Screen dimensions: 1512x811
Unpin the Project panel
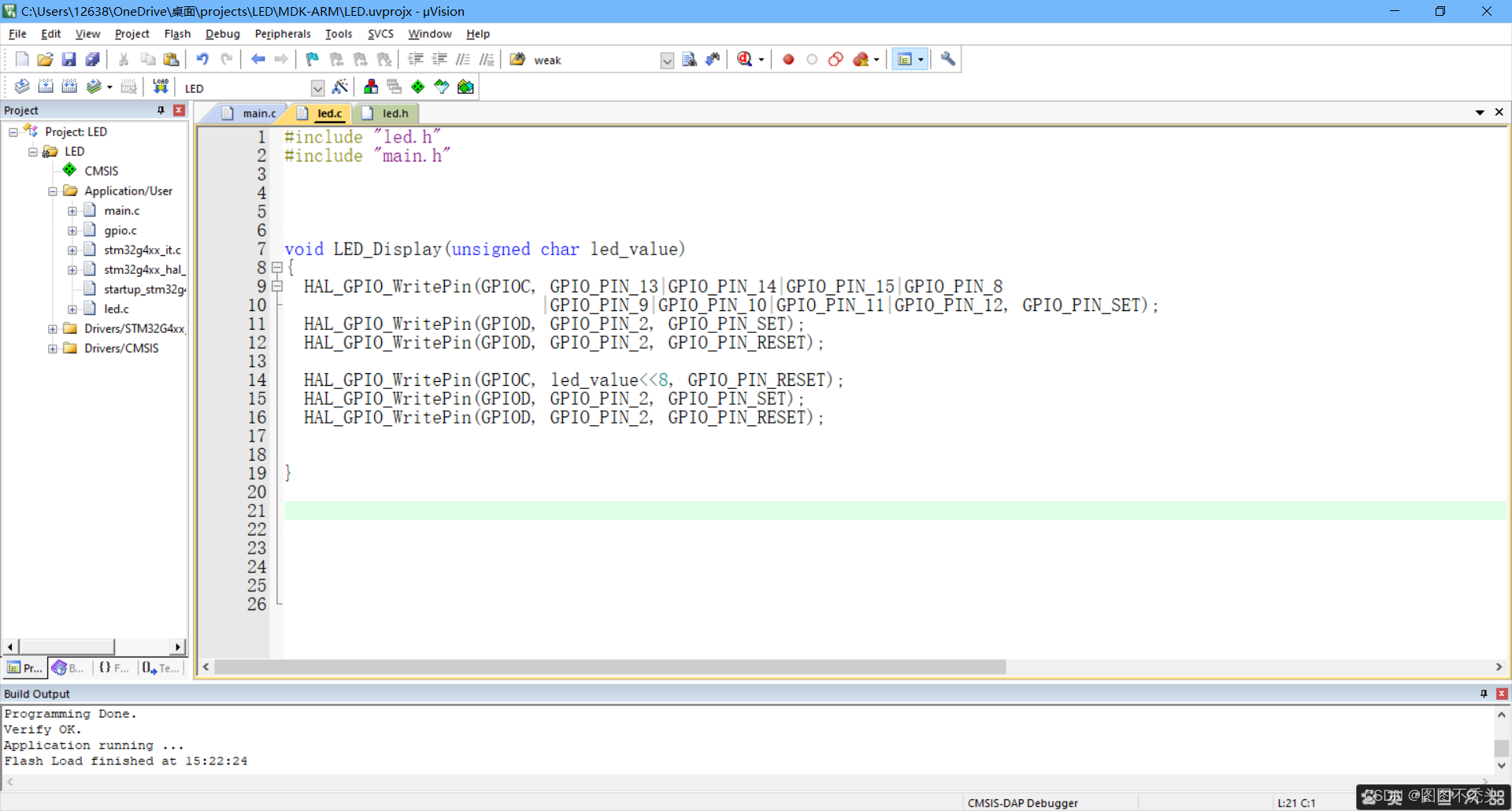click(159, 110)
